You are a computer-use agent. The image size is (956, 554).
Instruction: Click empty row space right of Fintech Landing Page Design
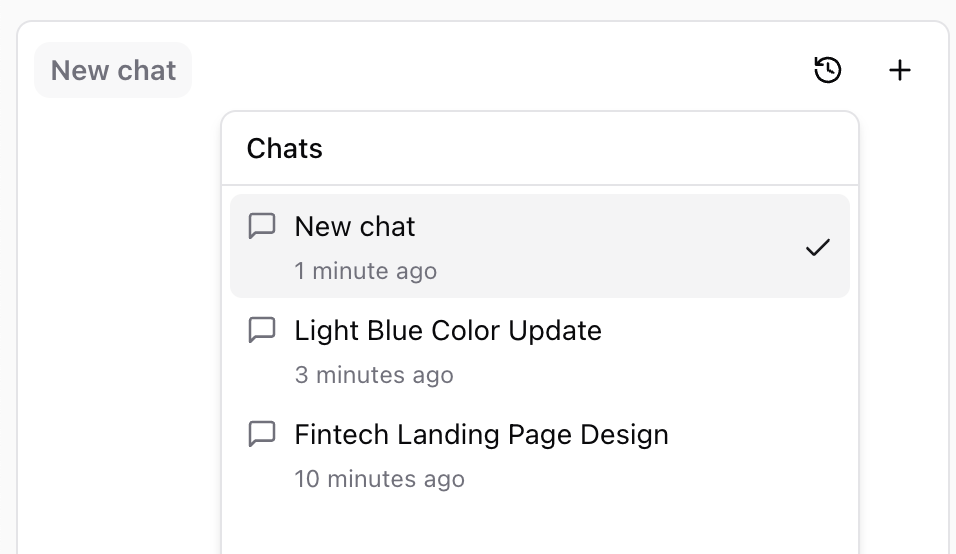click(760, 445)
